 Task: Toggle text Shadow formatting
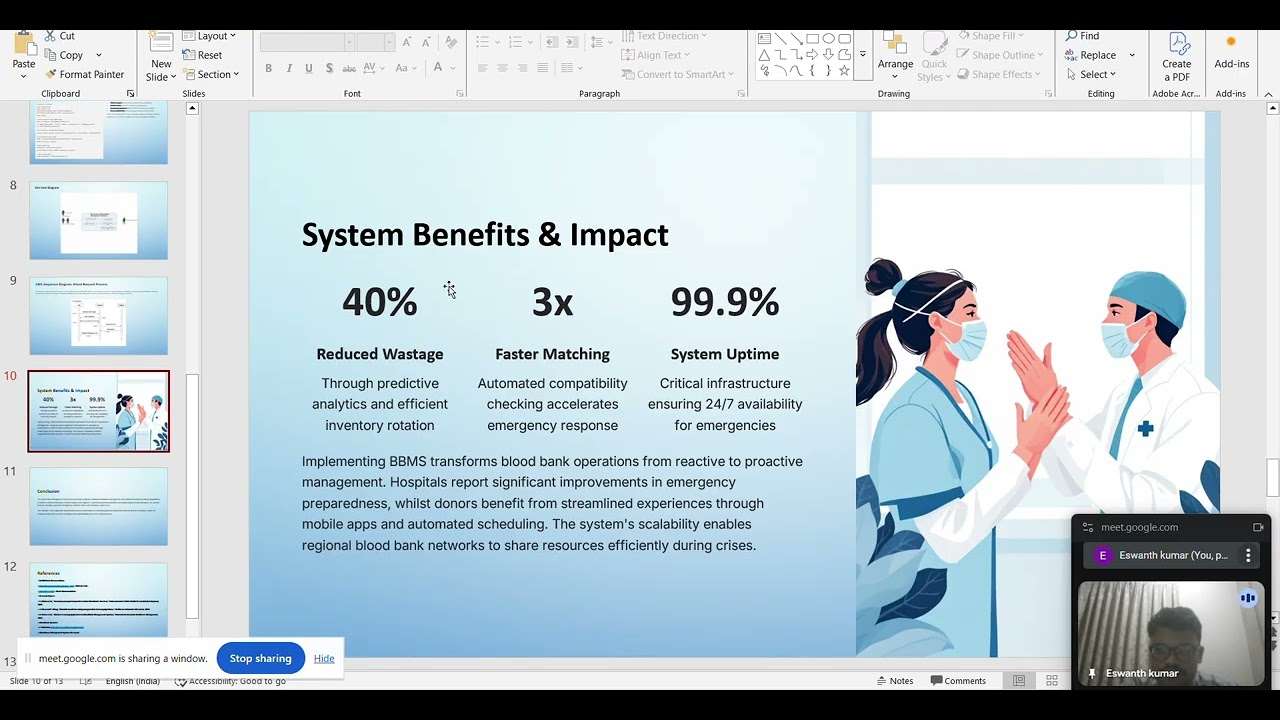pyautogui.click(x=328, y=68)
